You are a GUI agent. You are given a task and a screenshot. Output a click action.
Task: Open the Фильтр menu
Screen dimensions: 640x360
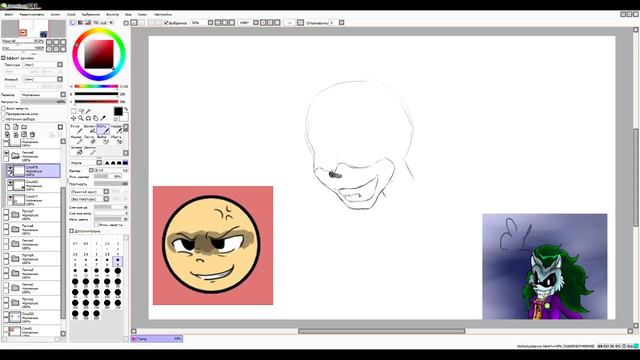point(112,14)
